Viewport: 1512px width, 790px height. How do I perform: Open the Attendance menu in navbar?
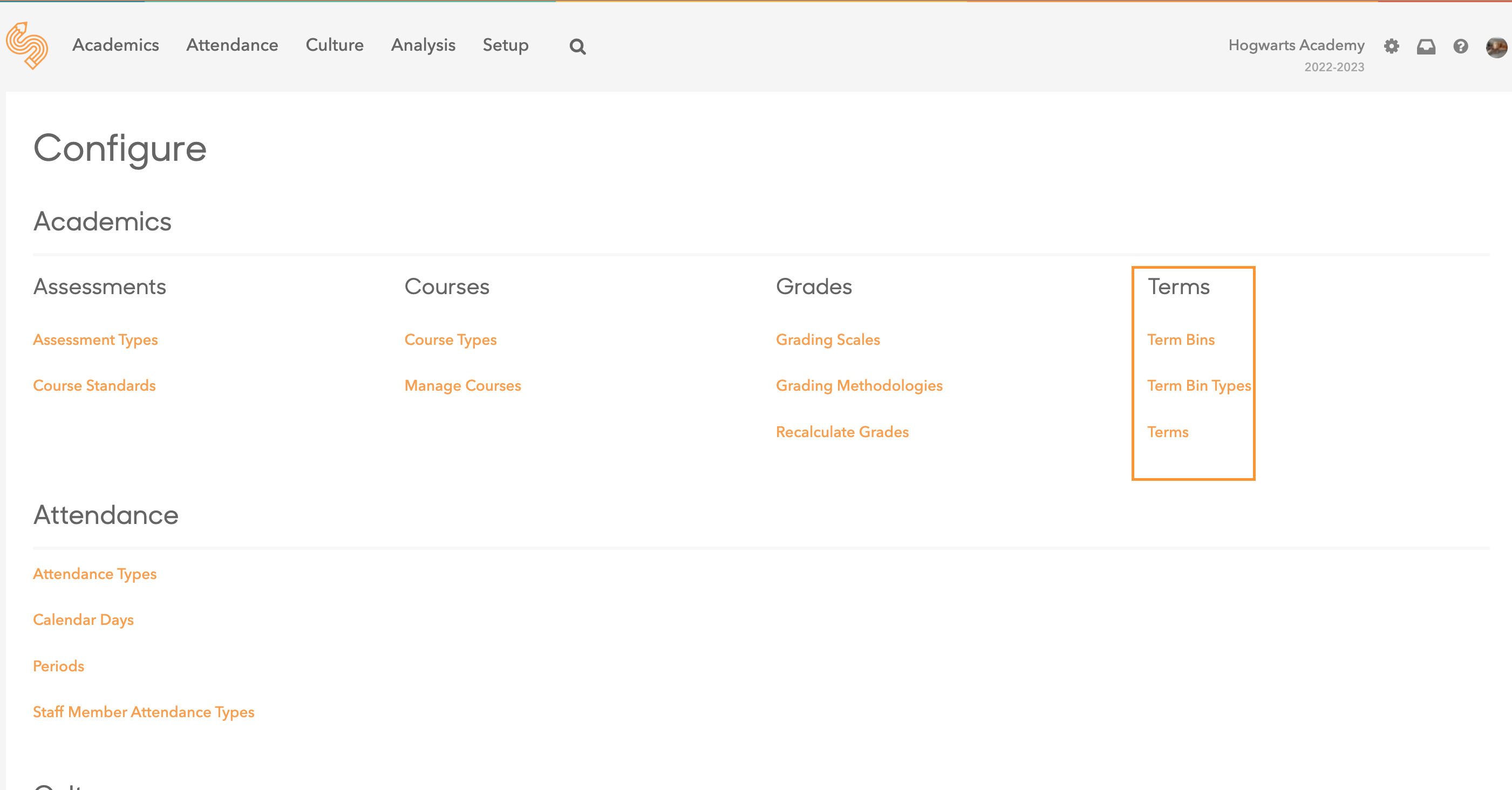[x=232, y=45]
